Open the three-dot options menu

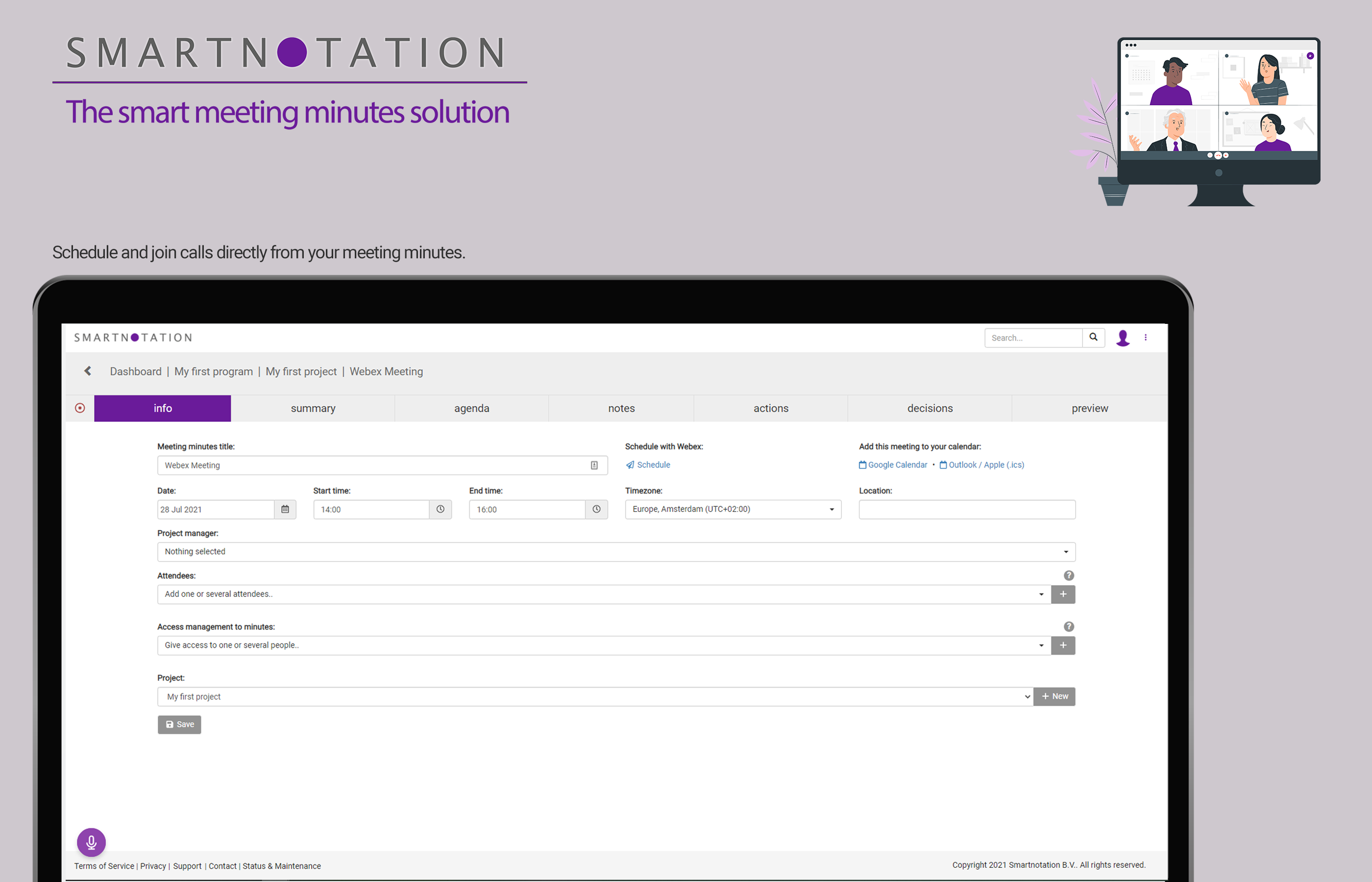point(1145,337)
